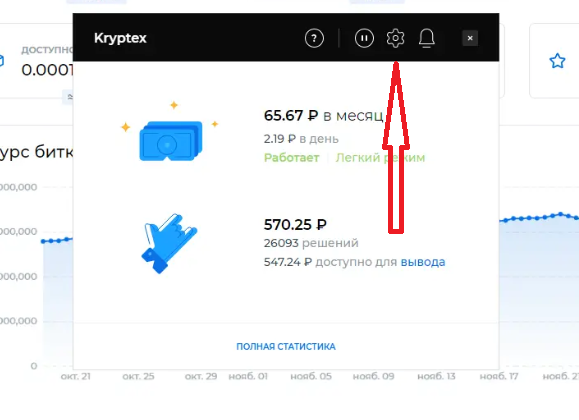Viewport: 579px width, 420px height.
Task: Click the blue money bills illustration
Action: coord(170,141)
